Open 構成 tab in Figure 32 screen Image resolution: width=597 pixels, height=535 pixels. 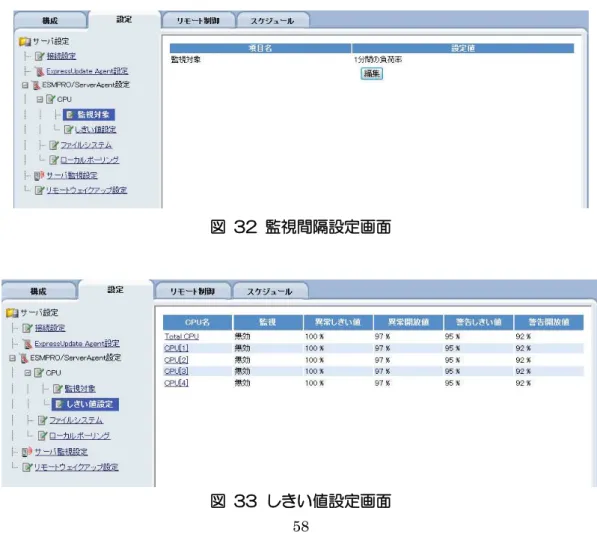tap(50, 20)
